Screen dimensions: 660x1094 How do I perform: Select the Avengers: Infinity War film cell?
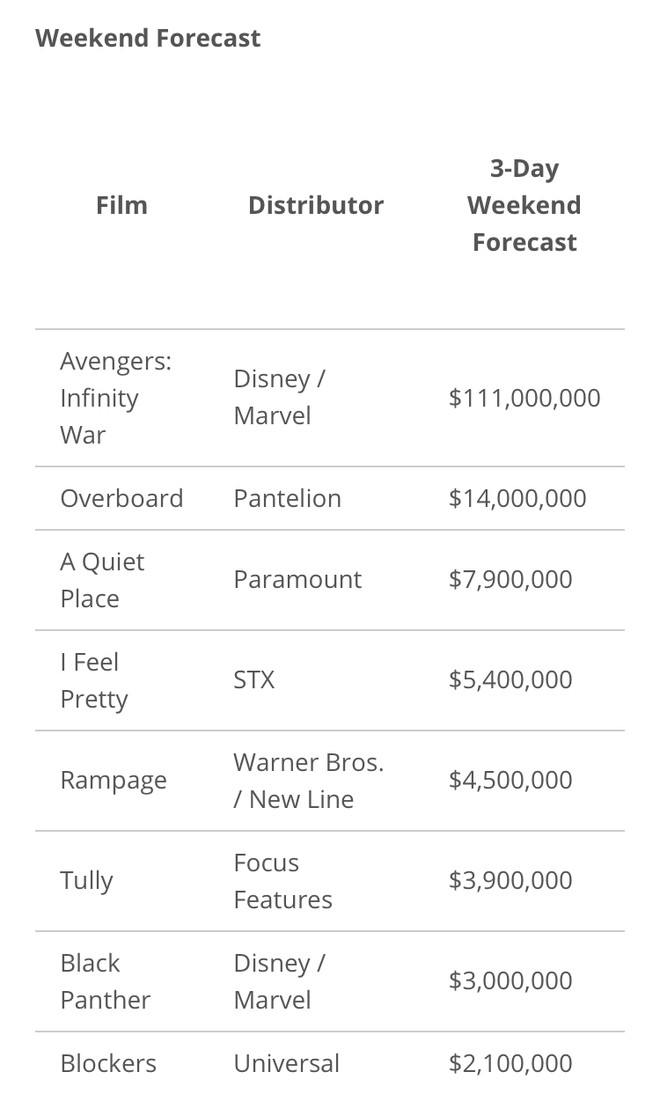(x=115, y=397)
